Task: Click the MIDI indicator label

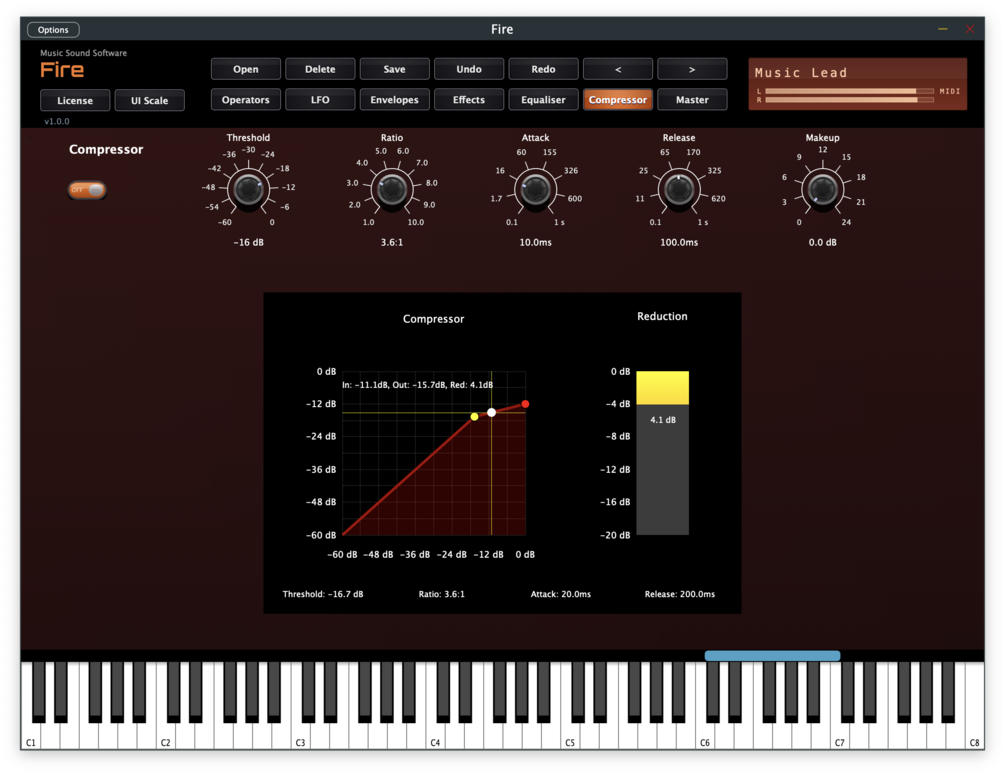Action: click(950, 91)
